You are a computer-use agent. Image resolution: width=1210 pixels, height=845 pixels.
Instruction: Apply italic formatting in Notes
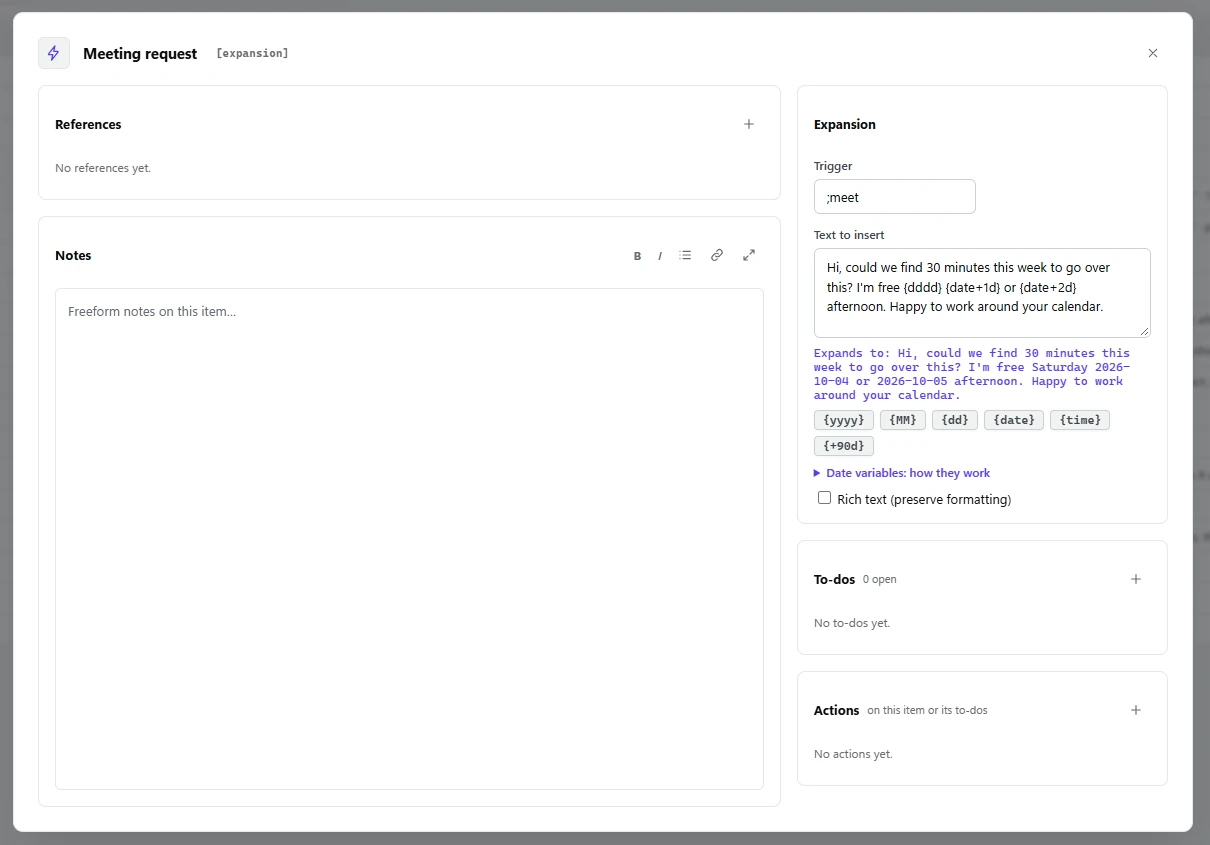[x=660, y=256]
